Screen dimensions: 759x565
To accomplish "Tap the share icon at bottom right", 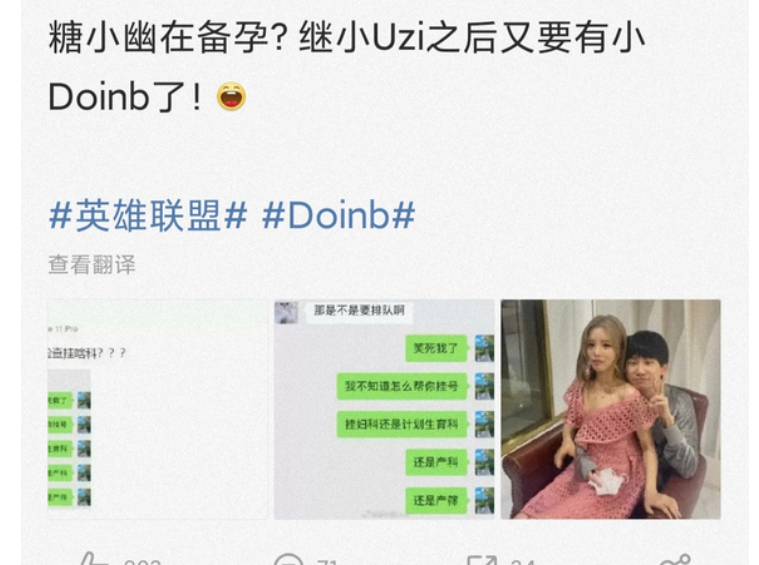I will [x=676, y=560].
